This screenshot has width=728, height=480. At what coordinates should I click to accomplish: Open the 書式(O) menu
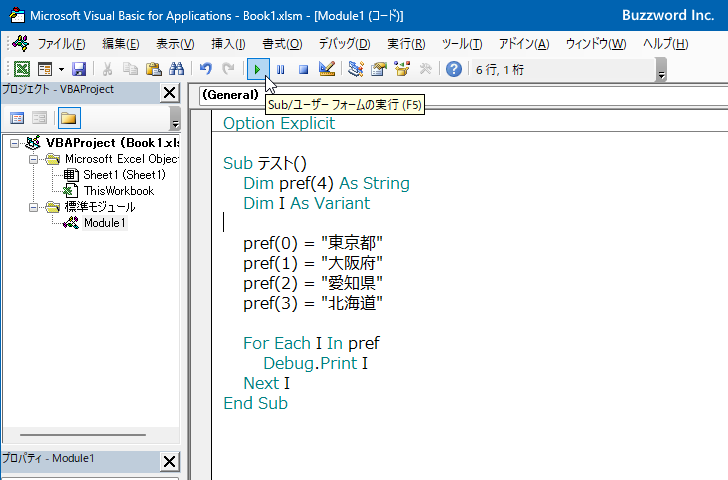(282, 44)
